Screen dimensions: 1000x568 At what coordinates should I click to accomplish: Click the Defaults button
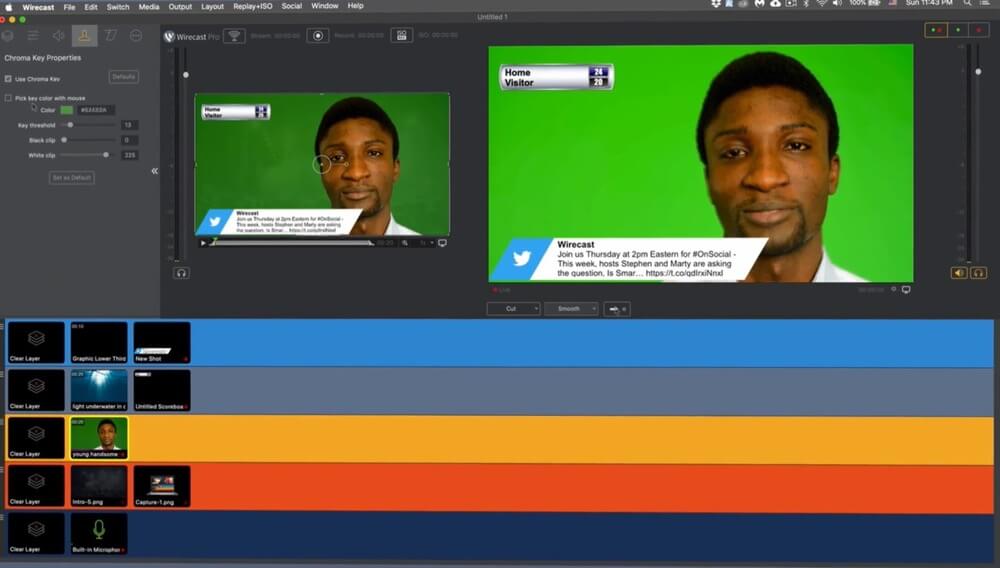(124, 77)
